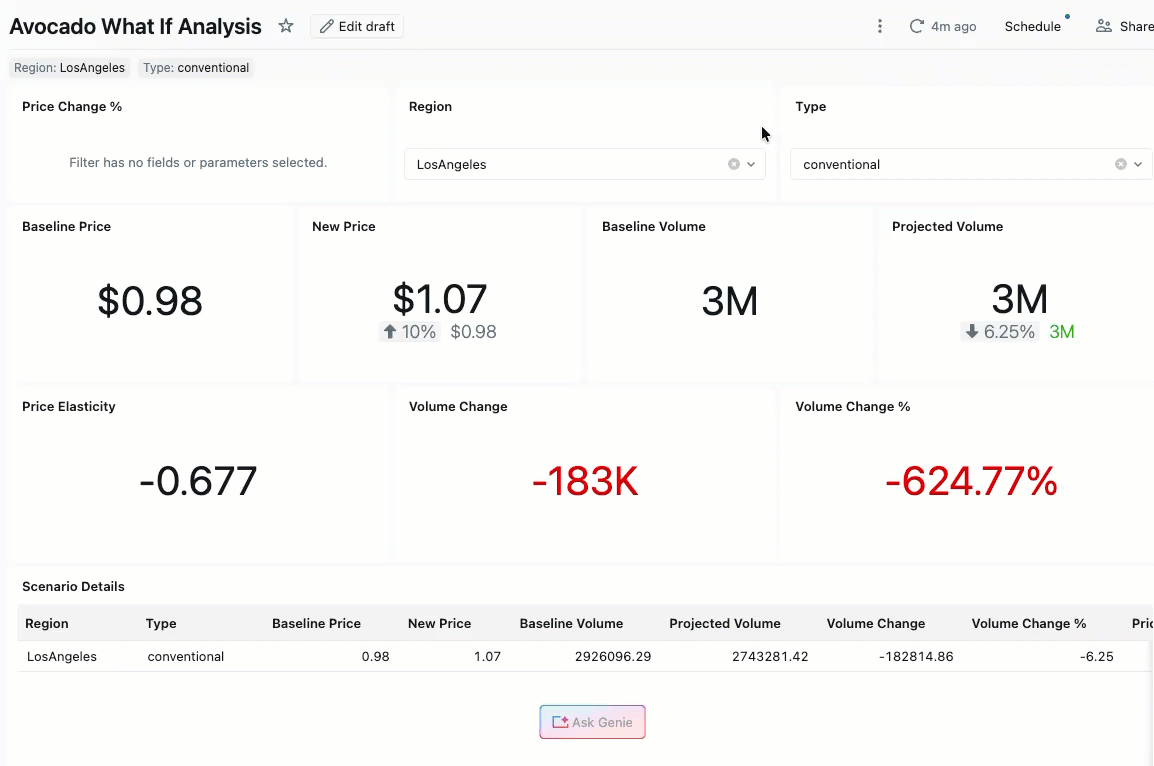Refresh the dashboard data

(917, 26)
